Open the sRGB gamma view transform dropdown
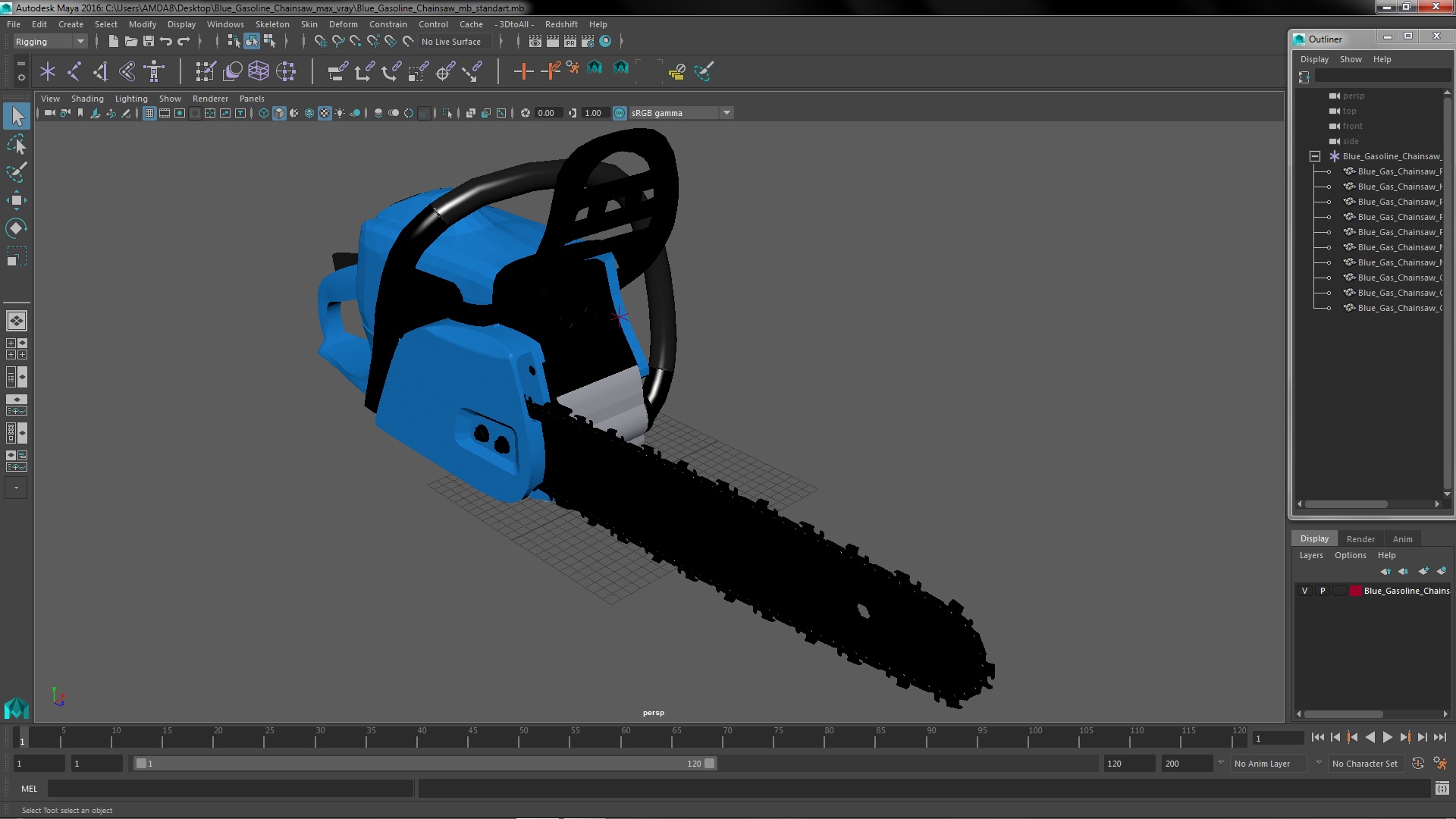This screenshot has width=1456, height=819. pos(681,113)
